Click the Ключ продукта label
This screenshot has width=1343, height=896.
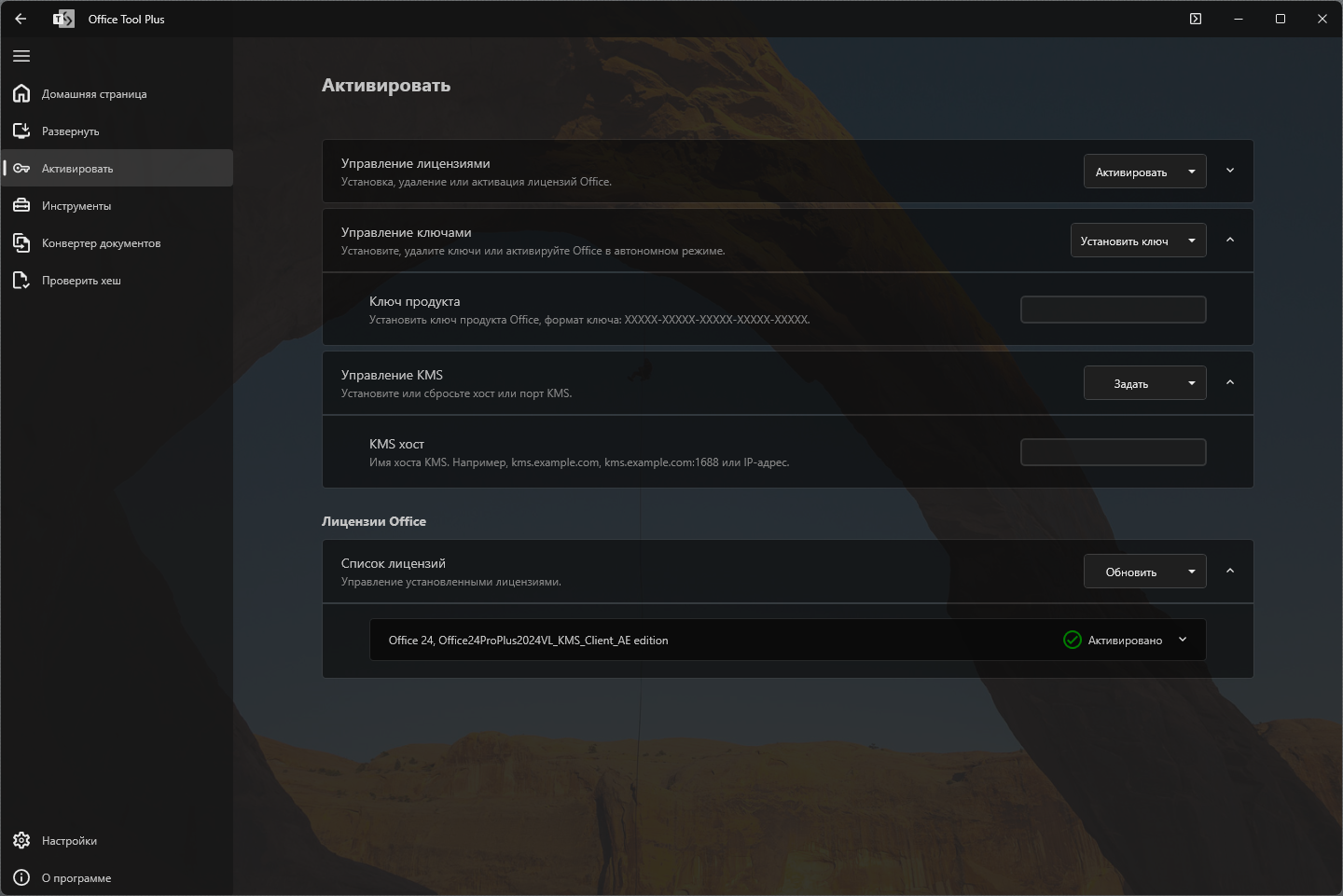[414, 301]
